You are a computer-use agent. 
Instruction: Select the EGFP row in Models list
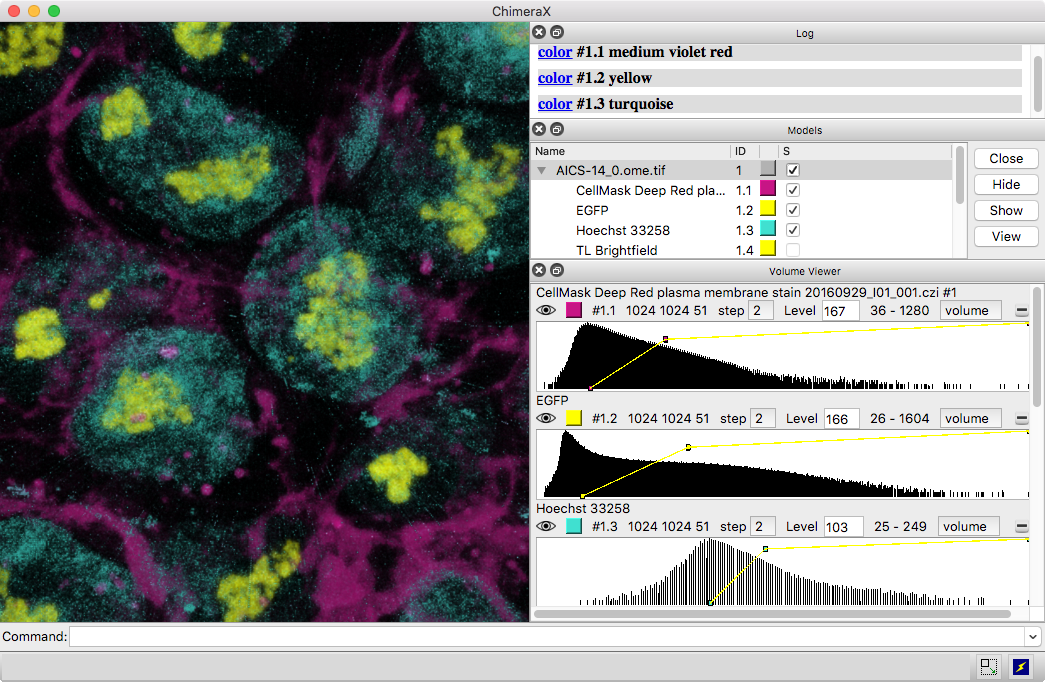coord(592,210)
